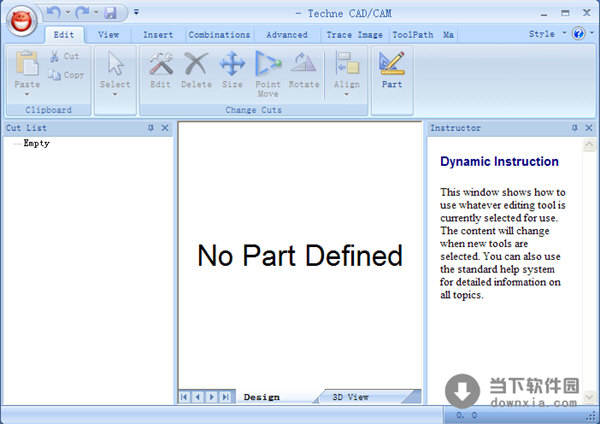600x424 pixels.
Task: Switch to the ToolPath ribbon tab
Action: 413,34
